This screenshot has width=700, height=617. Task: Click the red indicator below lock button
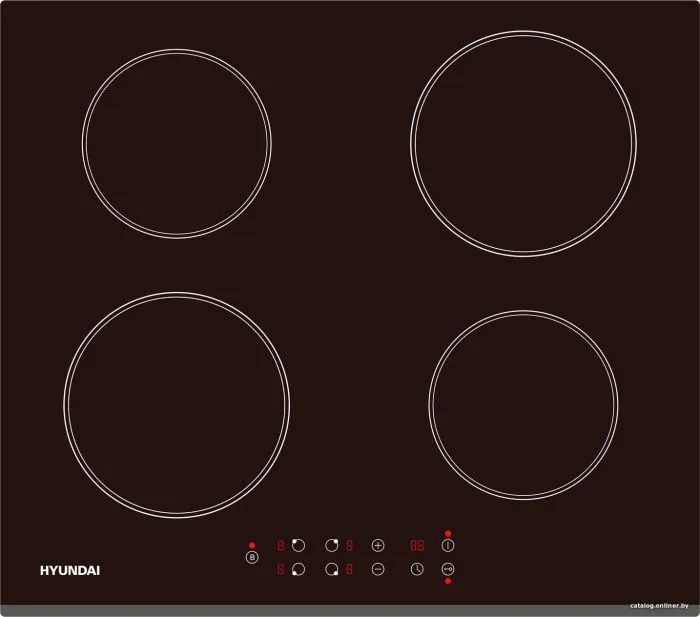[x=447, y=581]
